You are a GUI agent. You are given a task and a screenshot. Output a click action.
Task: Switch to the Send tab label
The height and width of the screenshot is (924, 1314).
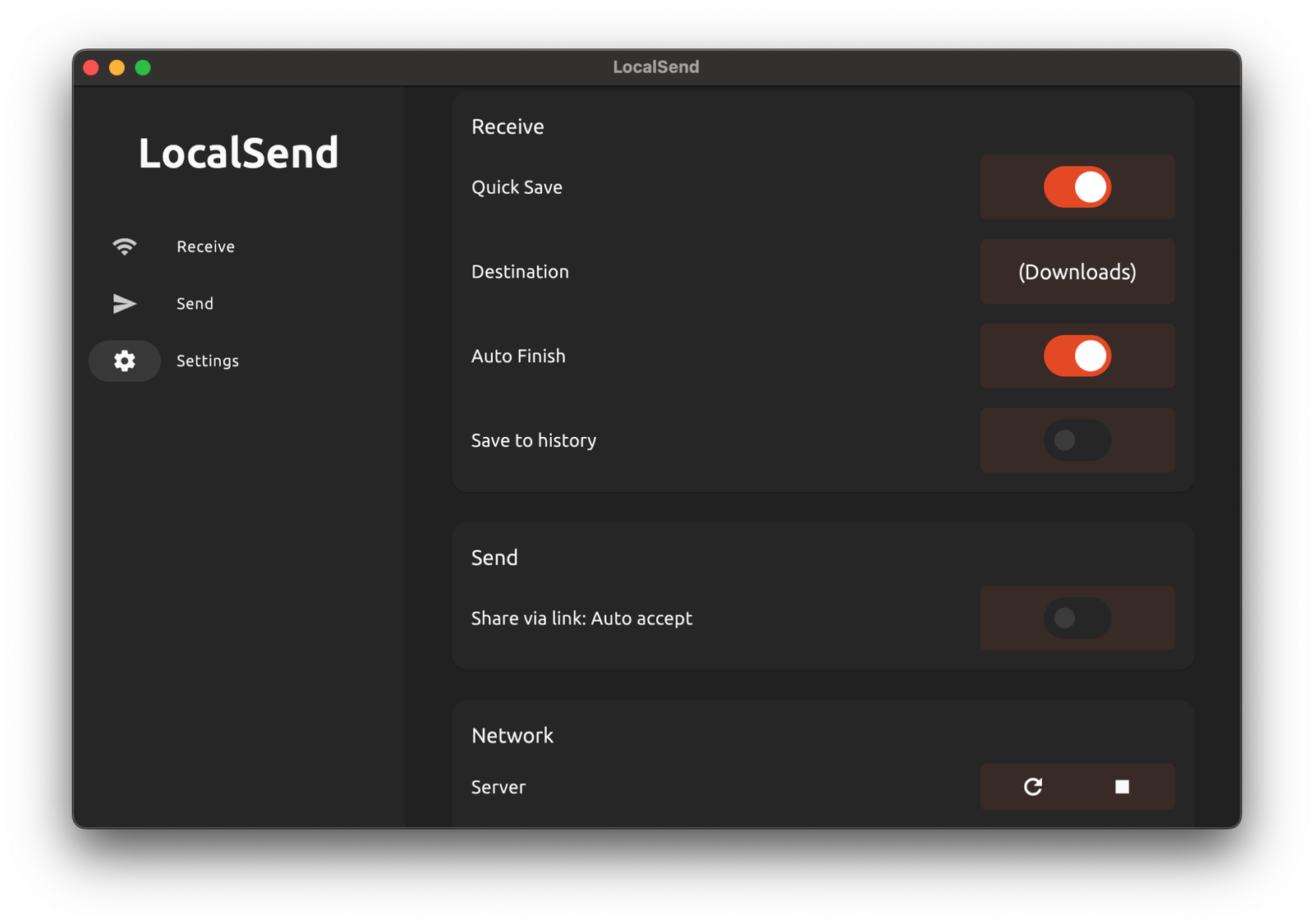pyautogui.click(x=195, y=304)
